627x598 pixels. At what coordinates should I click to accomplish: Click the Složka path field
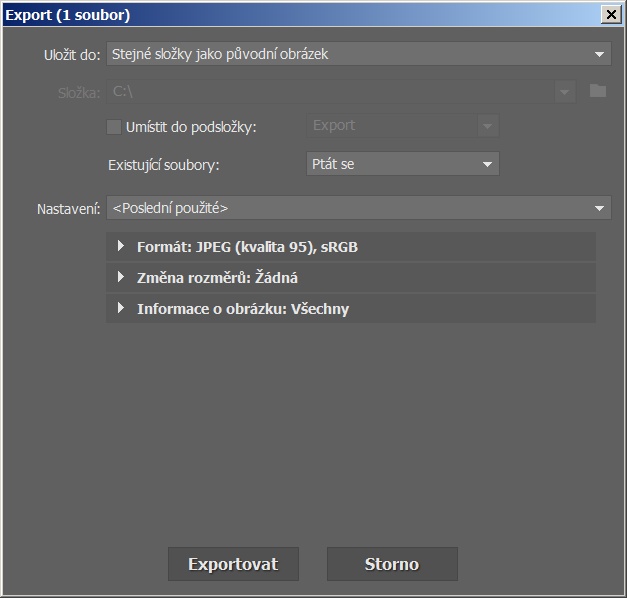pyautogui.click(x=330, y=92)
